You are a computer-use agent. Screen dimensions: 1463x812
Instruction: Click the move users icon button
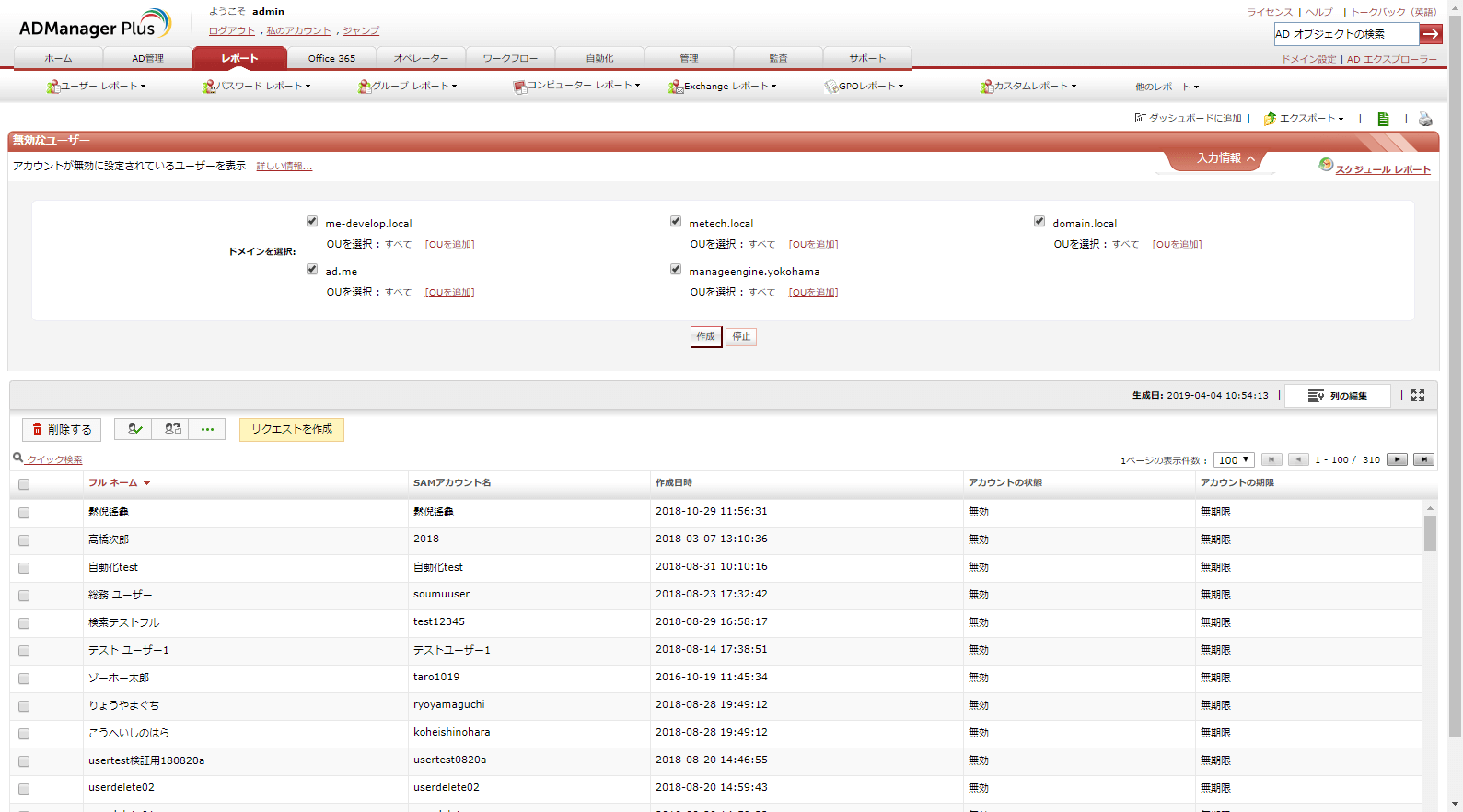click(x=172, y=429)
